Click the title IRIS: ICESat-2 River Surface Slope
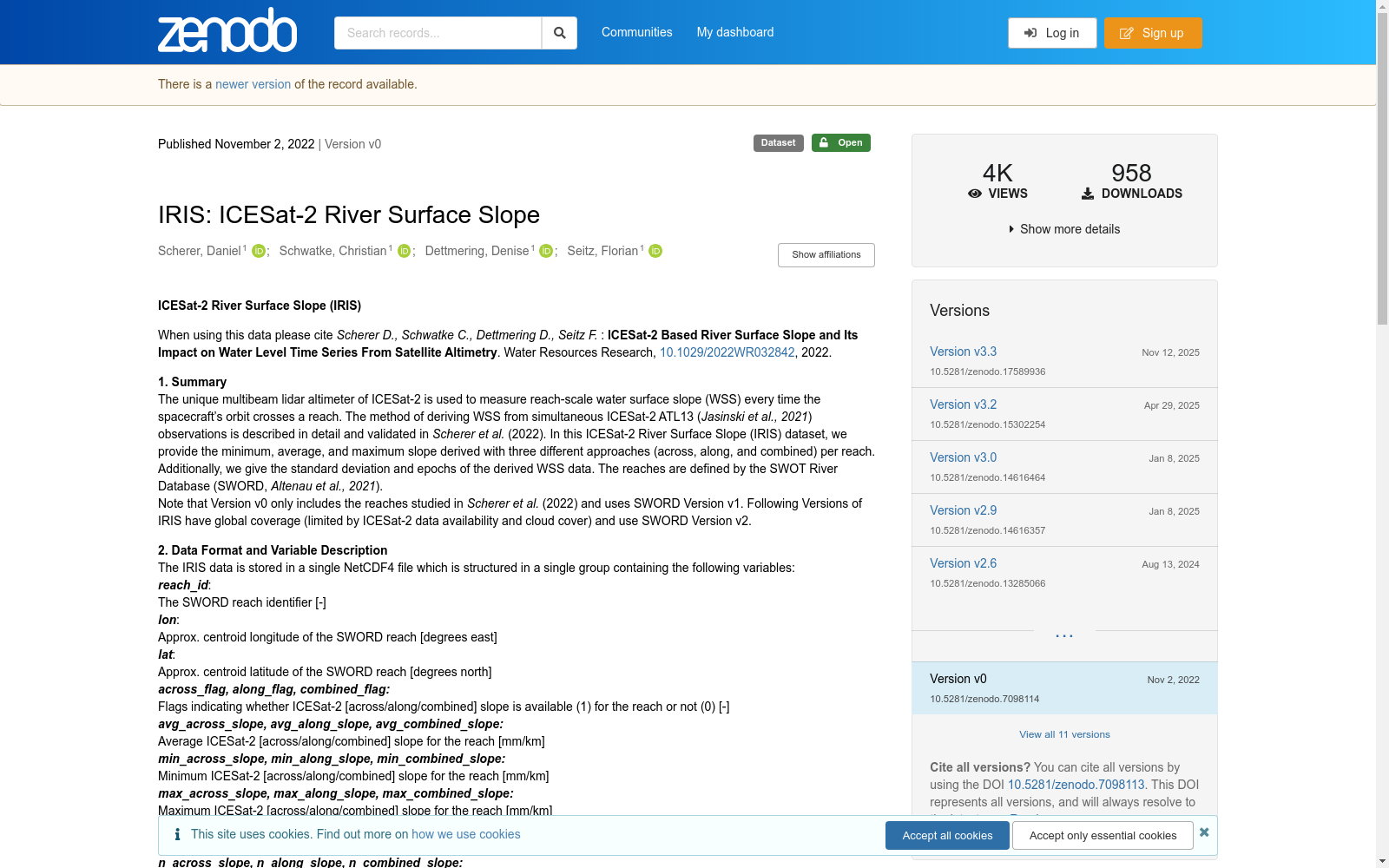 (x=349, y=214)
